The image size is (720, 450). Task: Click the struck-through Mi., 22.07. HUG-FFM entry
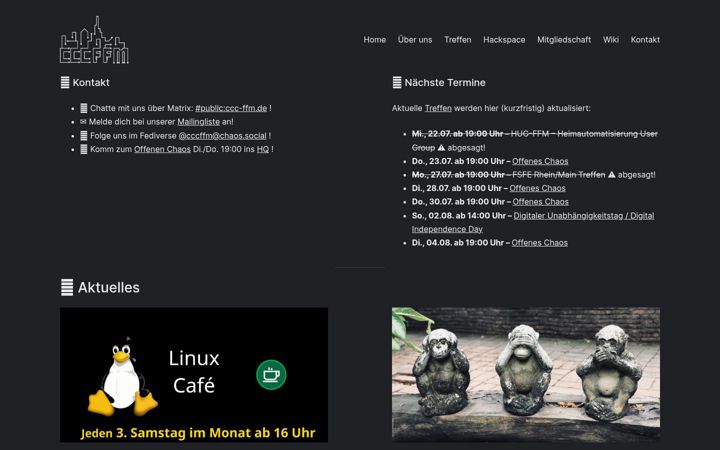tap(534, 141)
